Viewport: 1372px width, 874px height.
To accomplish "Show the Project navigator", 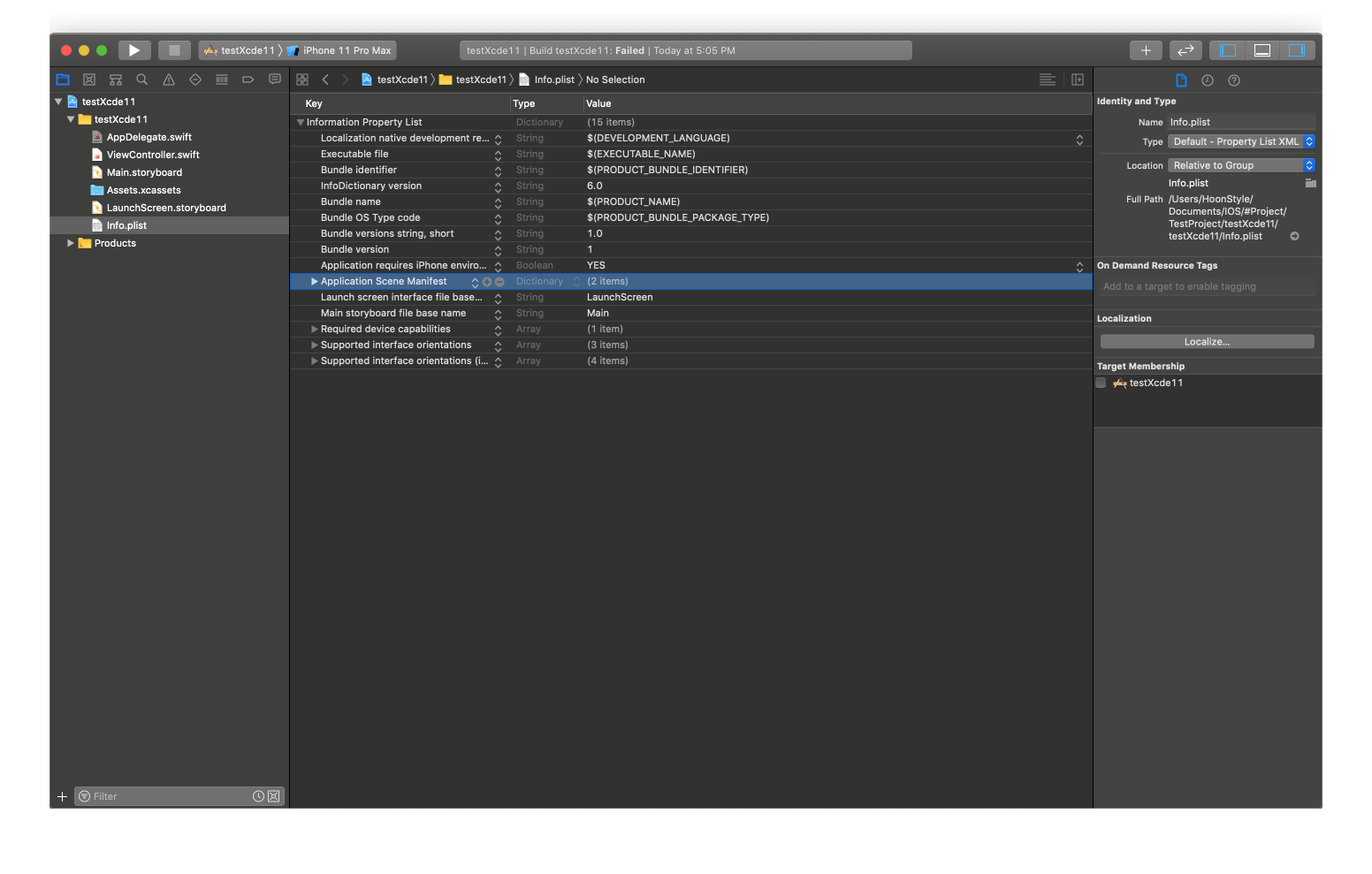I will (63, 80).
